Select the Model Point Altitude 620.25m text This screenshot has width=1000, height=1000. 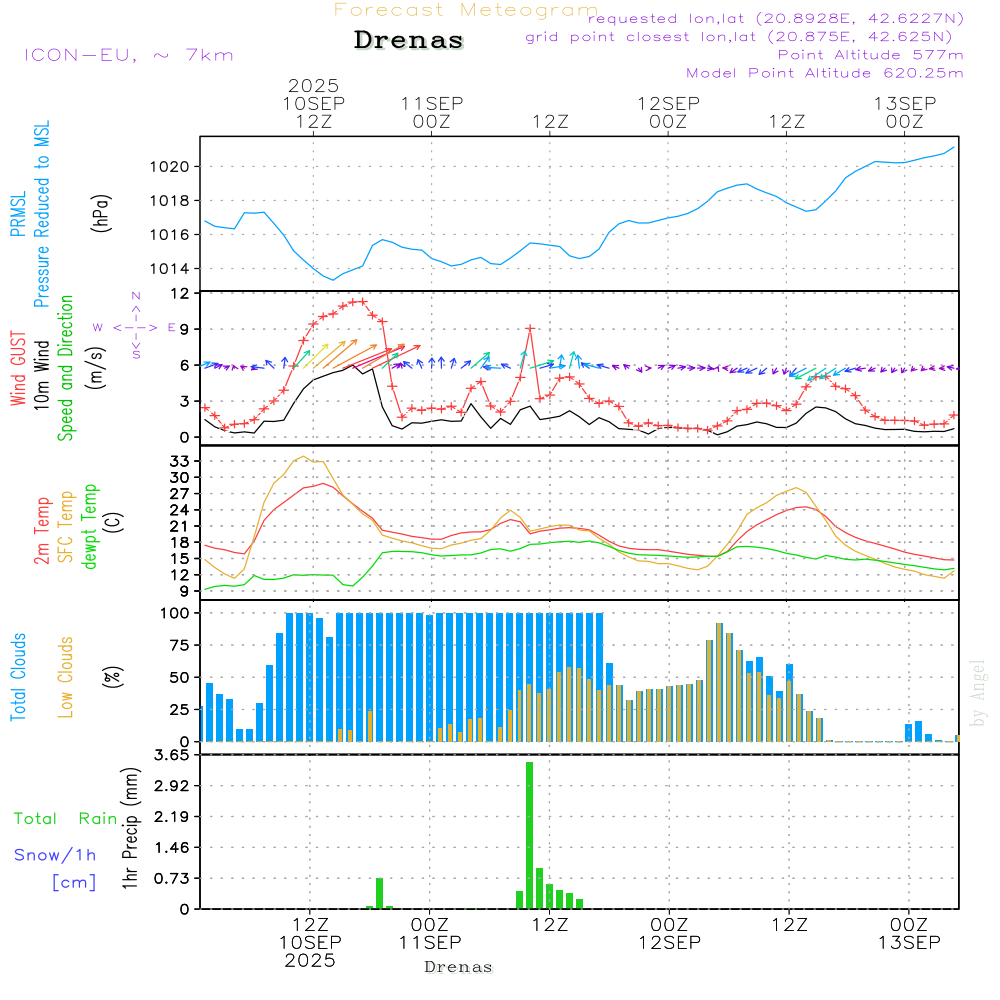point(824,73)
